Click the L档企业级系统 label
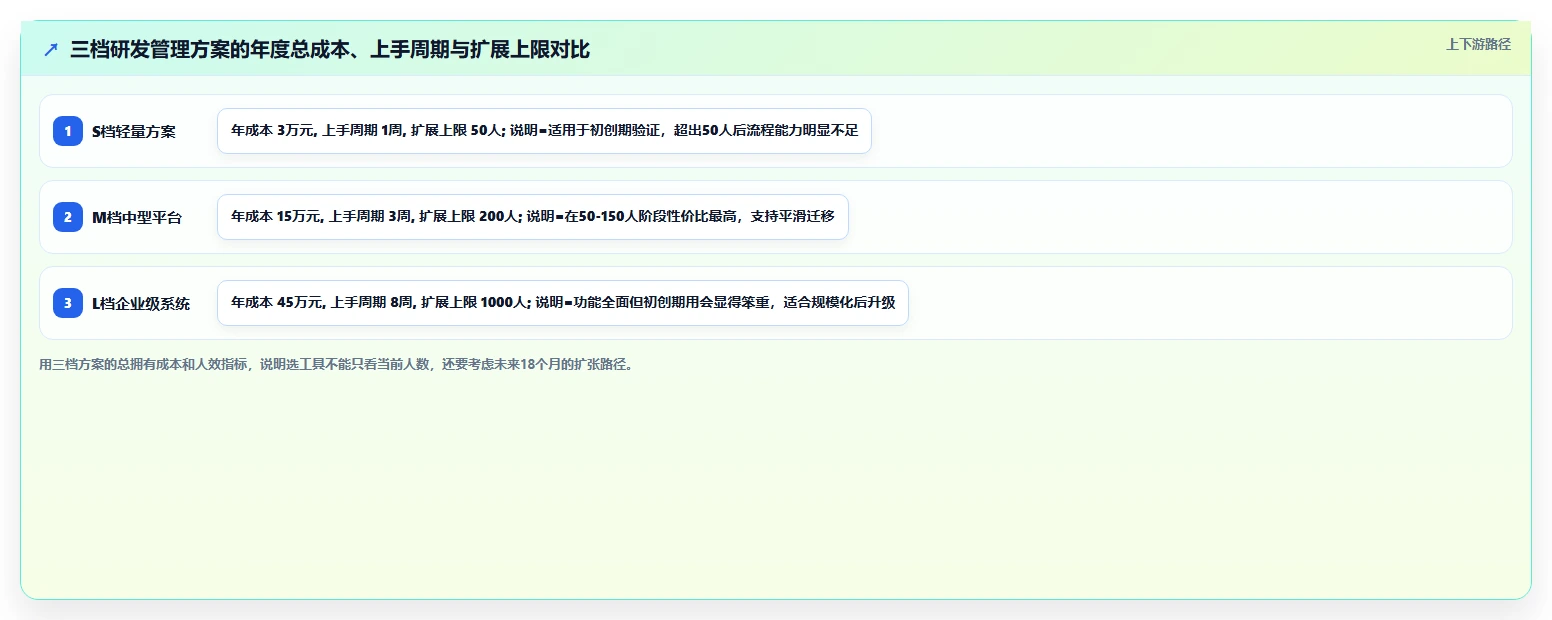This screenshot has width=1552, height=620. [x=141, y=303]
